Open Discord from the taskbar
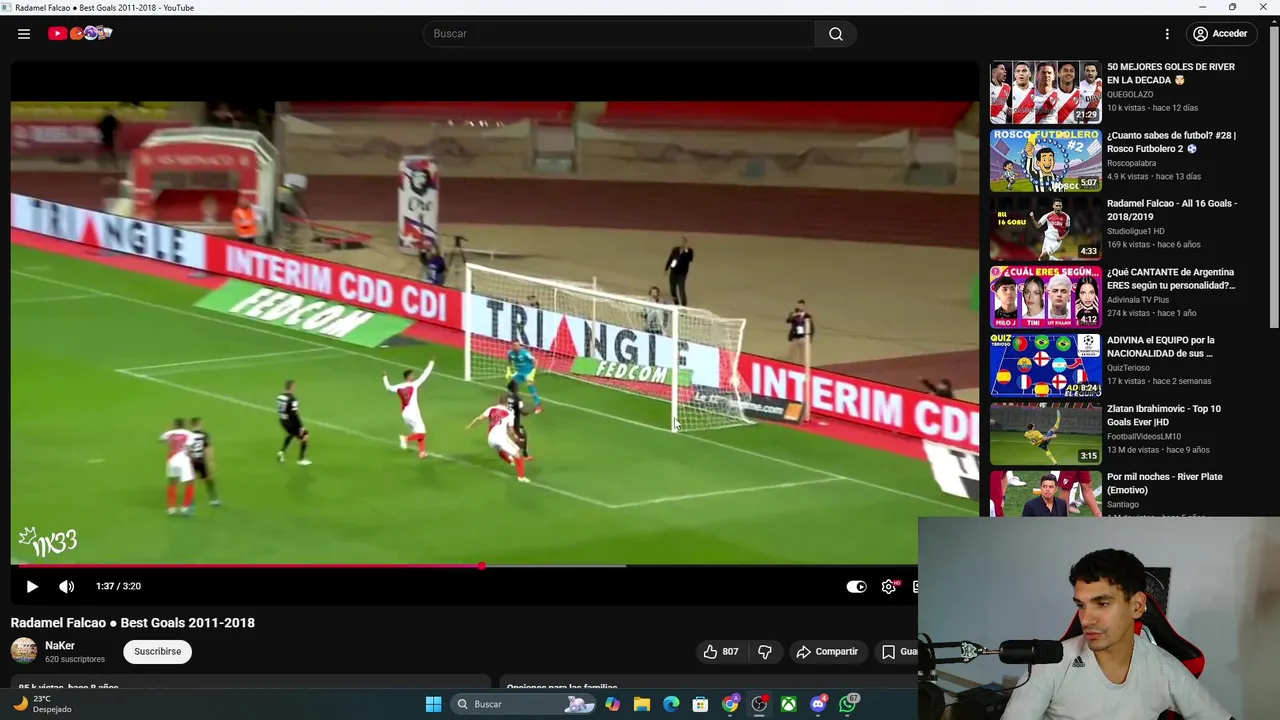The width and height of the screenshot is (1280, 720). pyautogui.click(x=818, y=705)
